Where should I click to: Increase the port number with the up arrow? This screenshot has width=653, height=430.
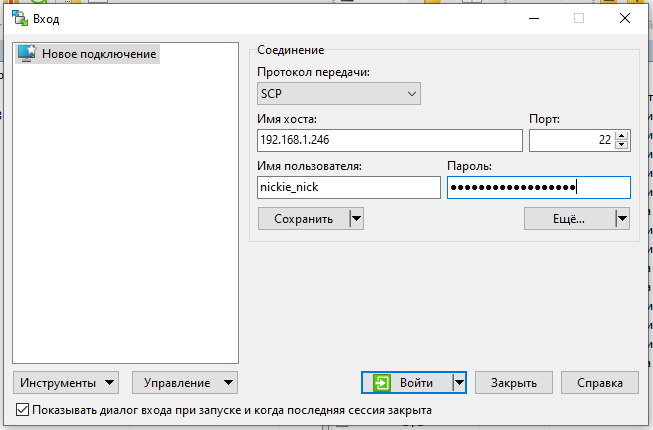pos(621,136)
